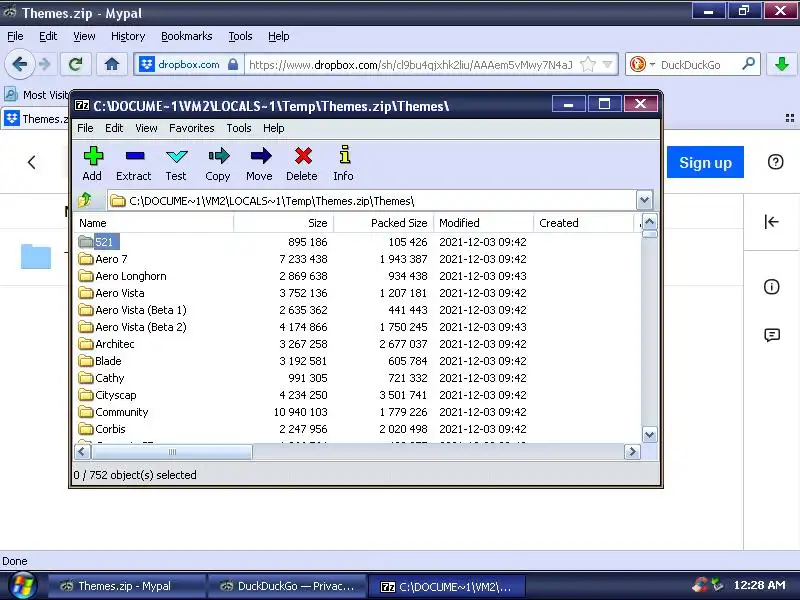800x600 pixels.
Task: Open Mypal browser History menu
Action: click(x=128, y=36)
